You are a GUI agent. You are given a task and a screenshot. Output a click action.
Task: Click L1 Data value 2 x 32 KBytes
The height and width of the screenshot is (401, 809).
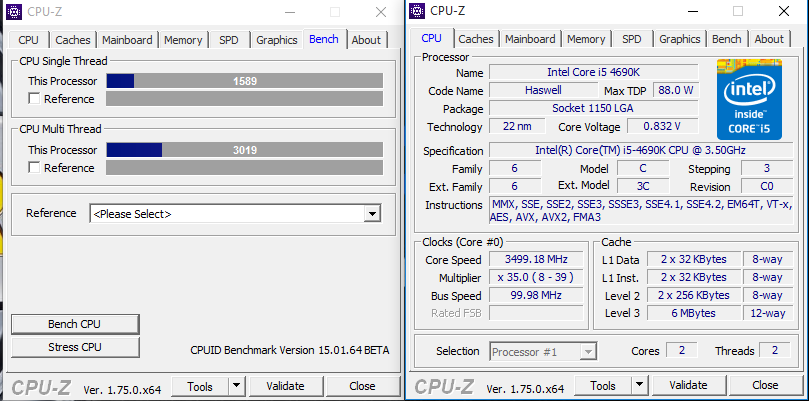[x=693, y=259]
